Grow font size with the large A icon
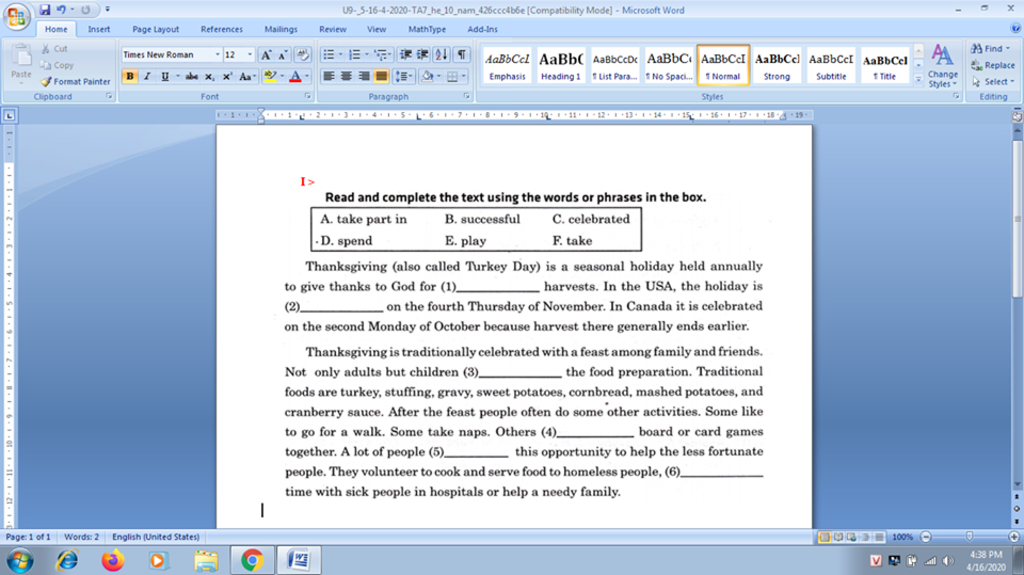The width and height of the screenshot is (1024, 575). click(x=266, y=55)
